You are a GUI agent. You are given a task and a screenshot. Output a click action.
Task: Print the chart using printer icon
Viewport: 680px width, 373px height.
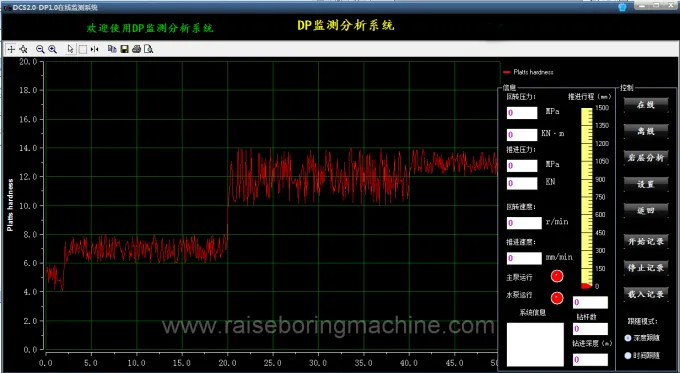pos(137,49)
